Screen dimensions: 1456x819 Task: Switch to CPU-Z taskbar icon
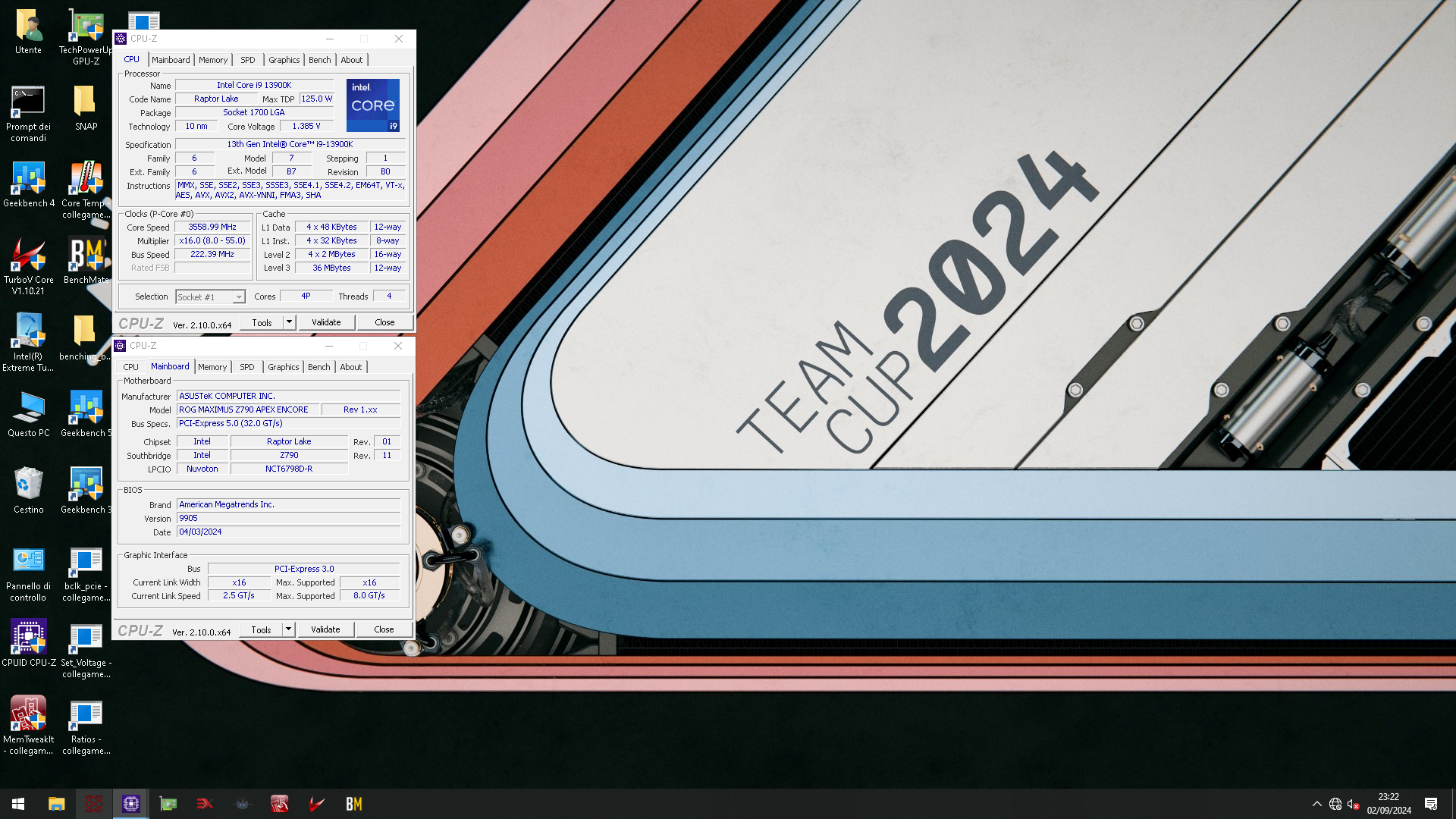tap(130, 804)
